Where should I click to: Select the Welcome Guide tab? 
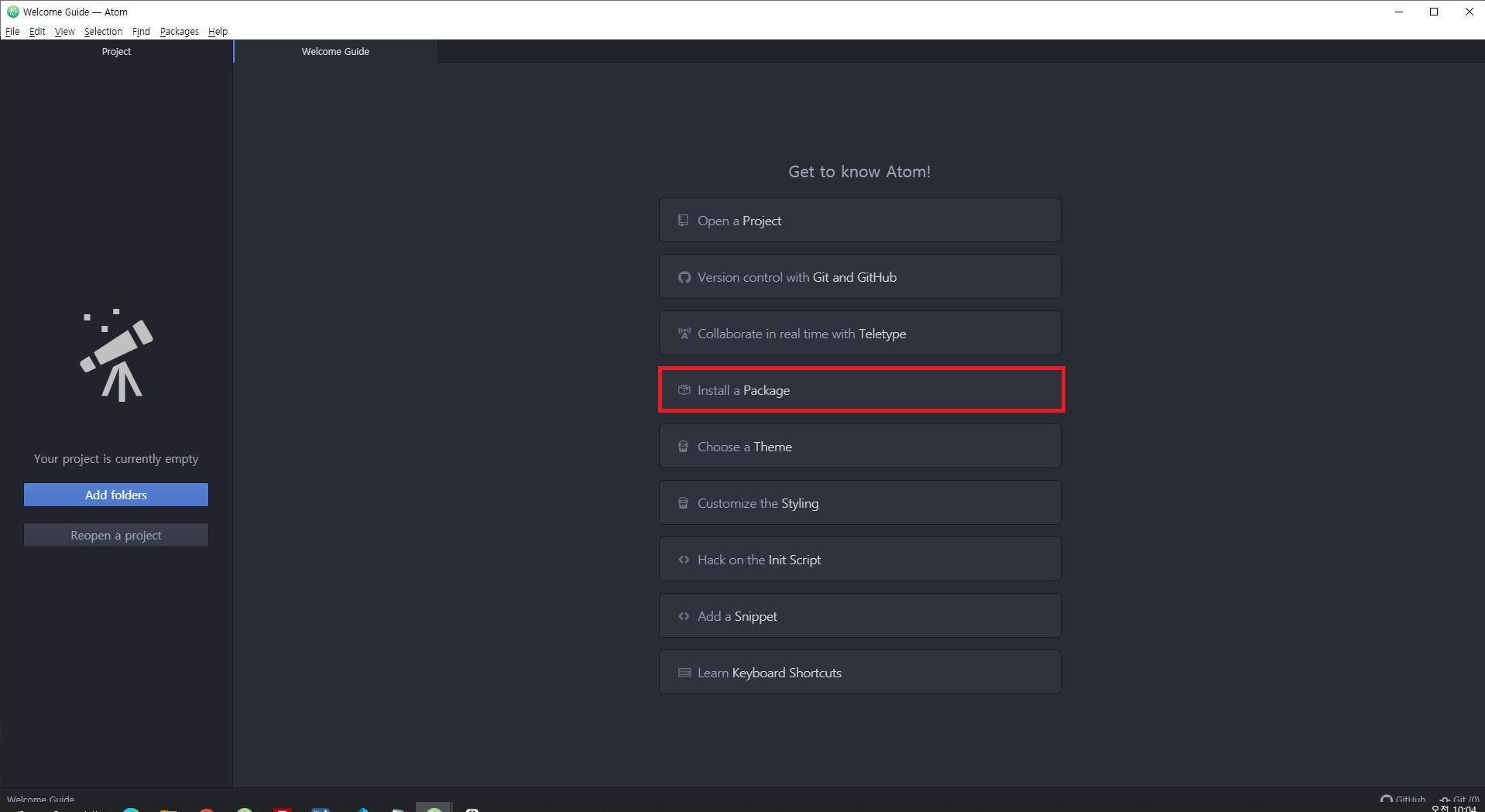pos(335,51)
